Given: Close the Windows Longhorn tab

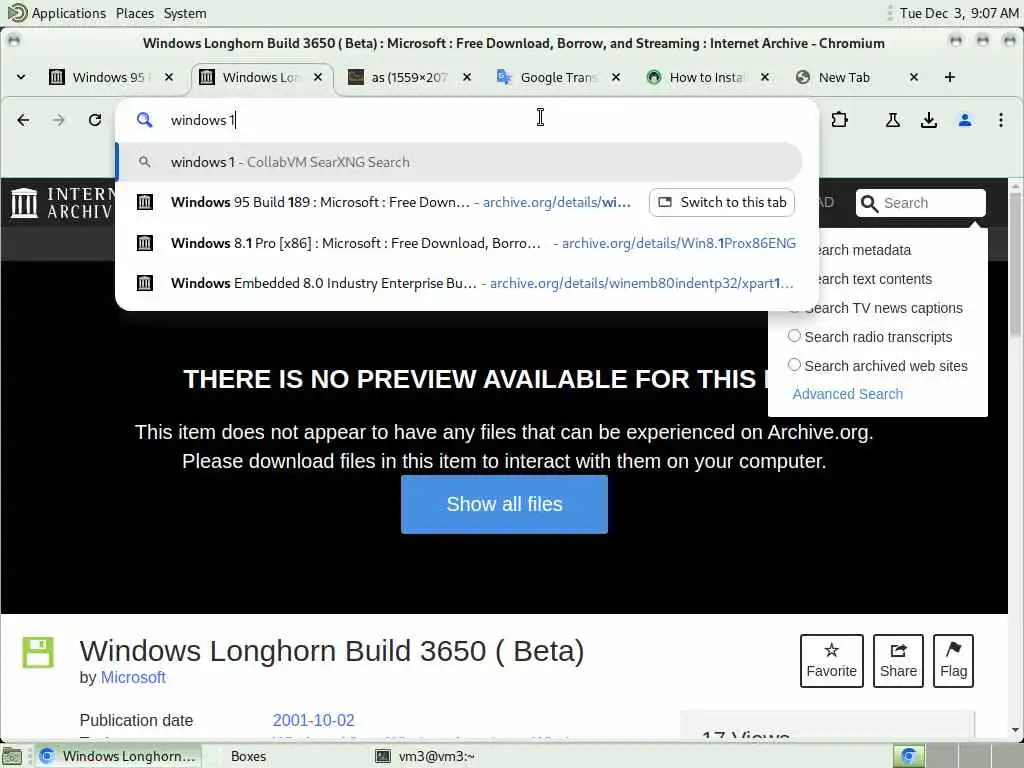Looking at the screenshot, I should click(318, 77).
